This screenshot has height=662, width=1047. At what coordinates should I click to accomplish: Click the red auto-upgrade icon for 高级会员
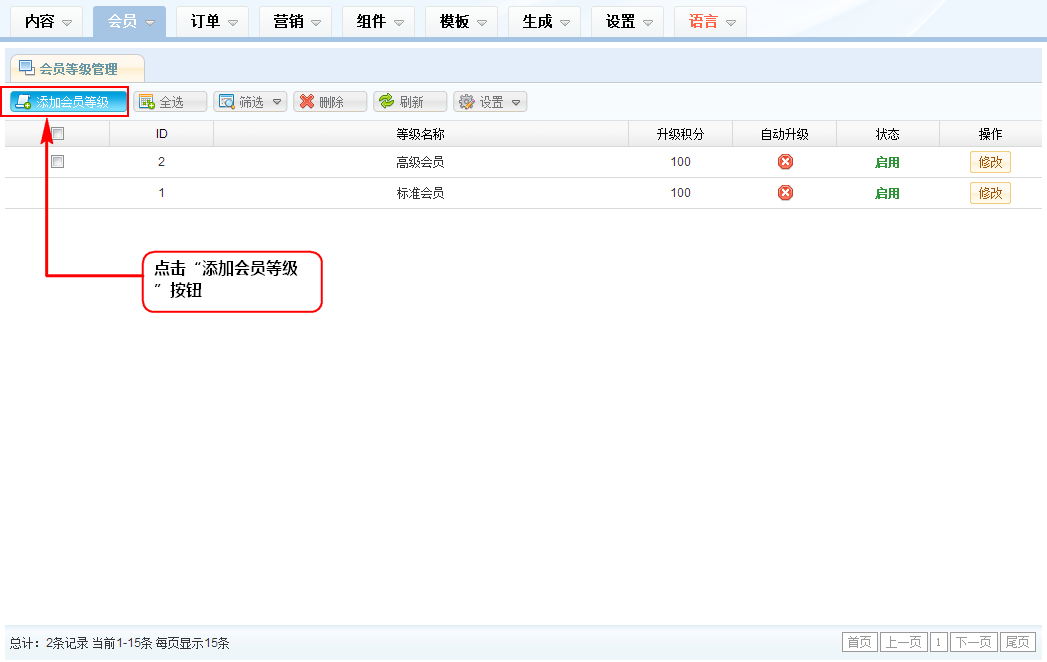point(785,162)
